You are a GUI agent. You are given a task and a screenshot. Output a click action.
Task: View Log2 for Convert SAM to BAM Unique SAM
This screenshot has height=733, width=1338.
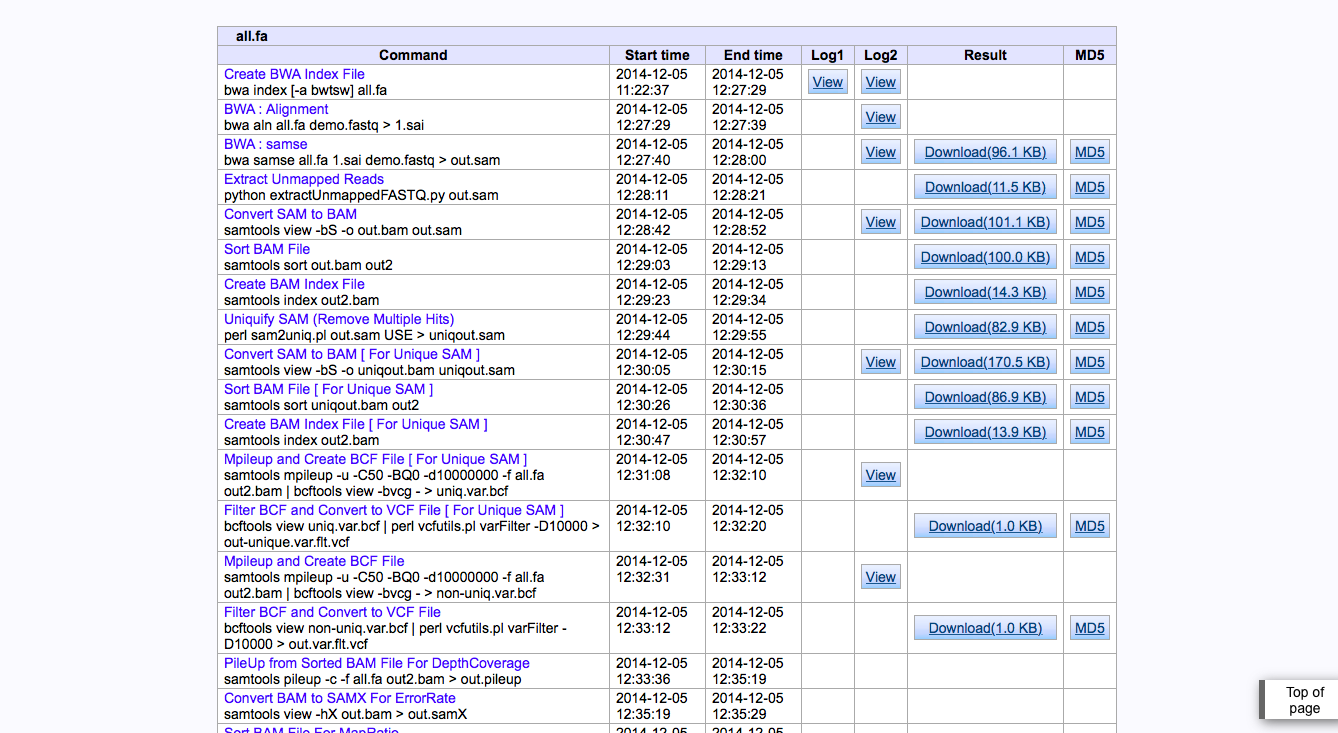[x=880, y=362]
